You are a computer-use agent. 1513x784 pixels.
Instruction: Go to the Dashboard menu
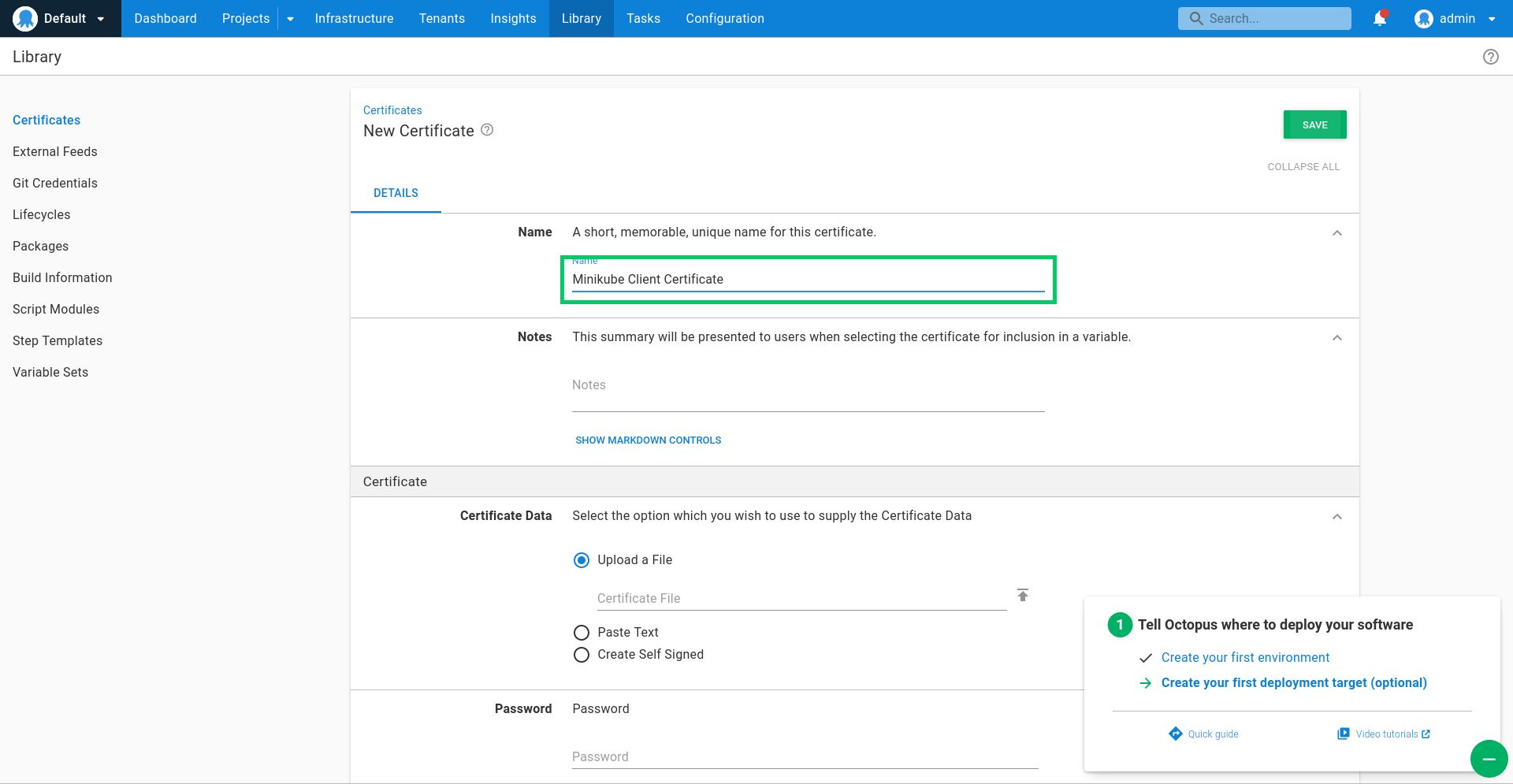(x=165, y=18)
